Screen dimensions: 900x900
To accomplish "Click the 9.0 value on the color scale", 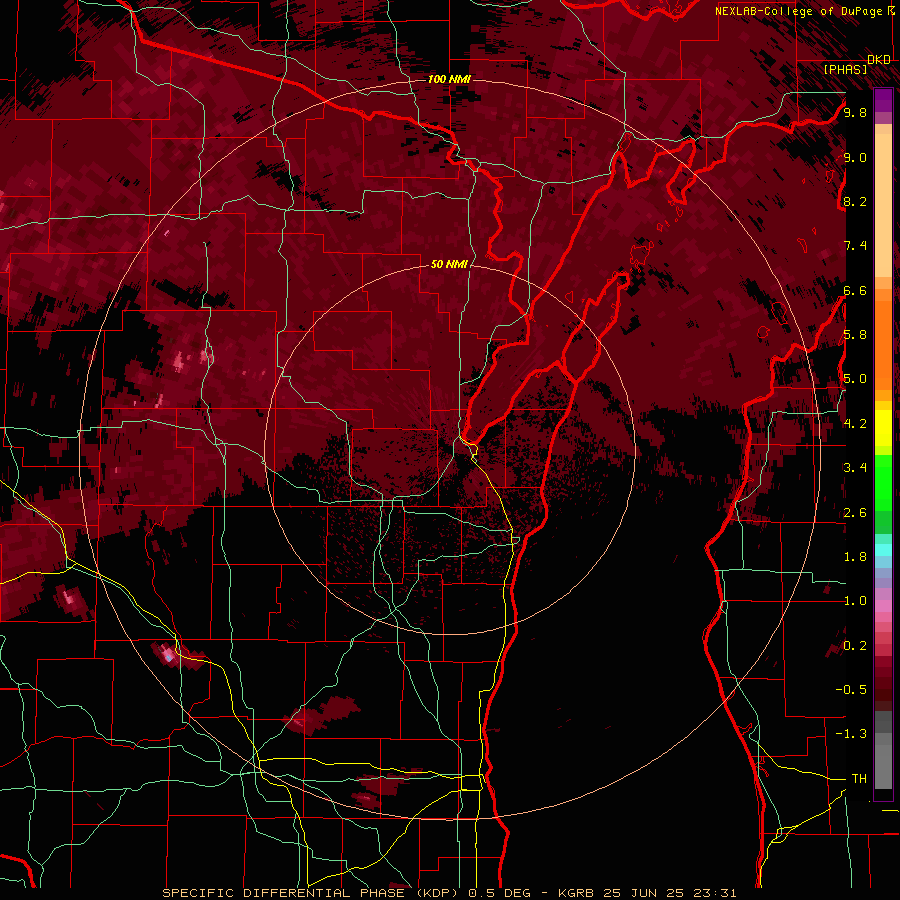I will click(x=855, y=157).
